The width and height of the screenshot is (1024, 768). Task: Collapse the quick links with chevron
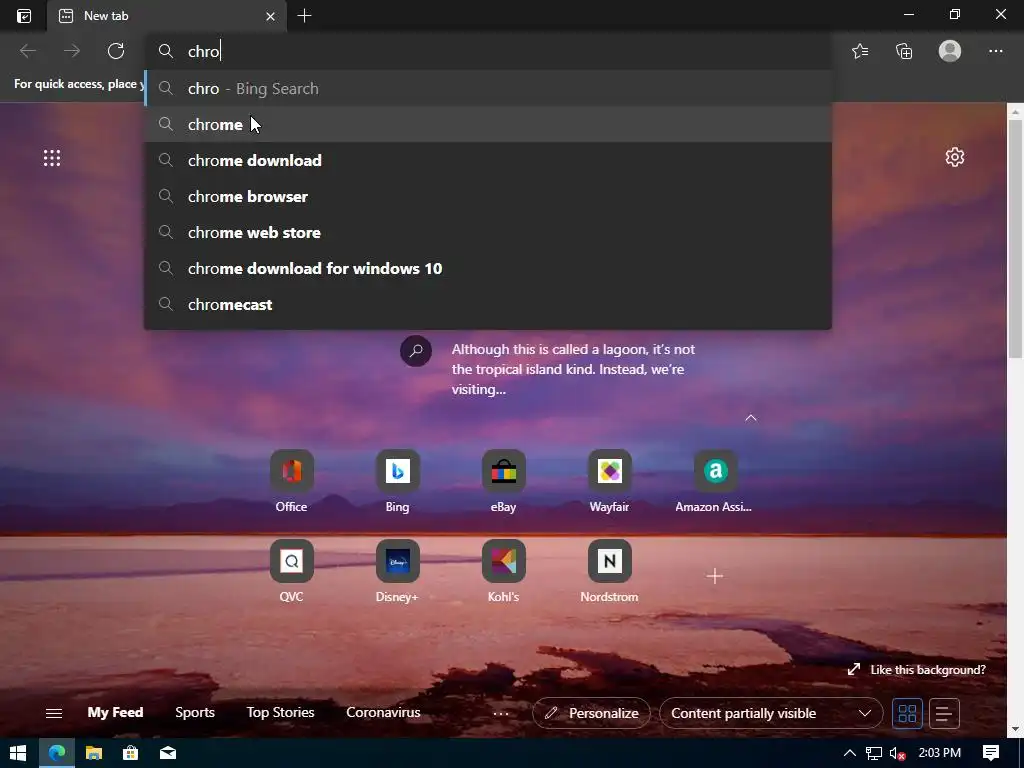tap(751, 418)
